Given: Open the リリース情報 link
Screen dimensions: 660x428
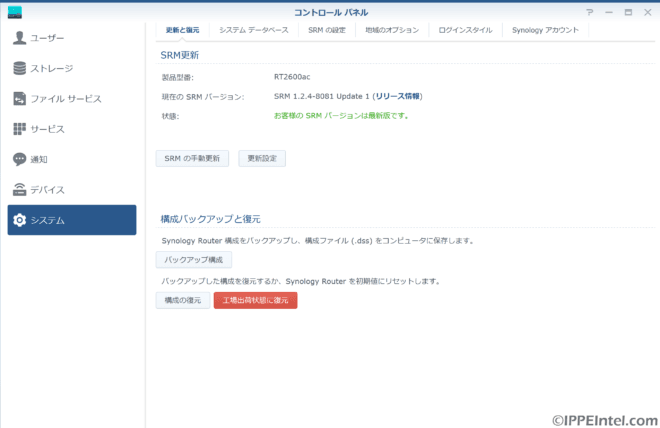Looking at the screenshot, I should pos(398,96).
